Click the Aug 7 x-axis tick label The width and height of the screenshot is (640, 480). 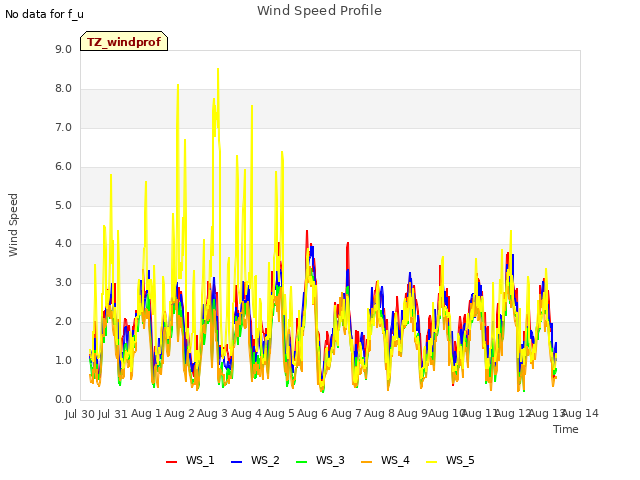[346, 413]
